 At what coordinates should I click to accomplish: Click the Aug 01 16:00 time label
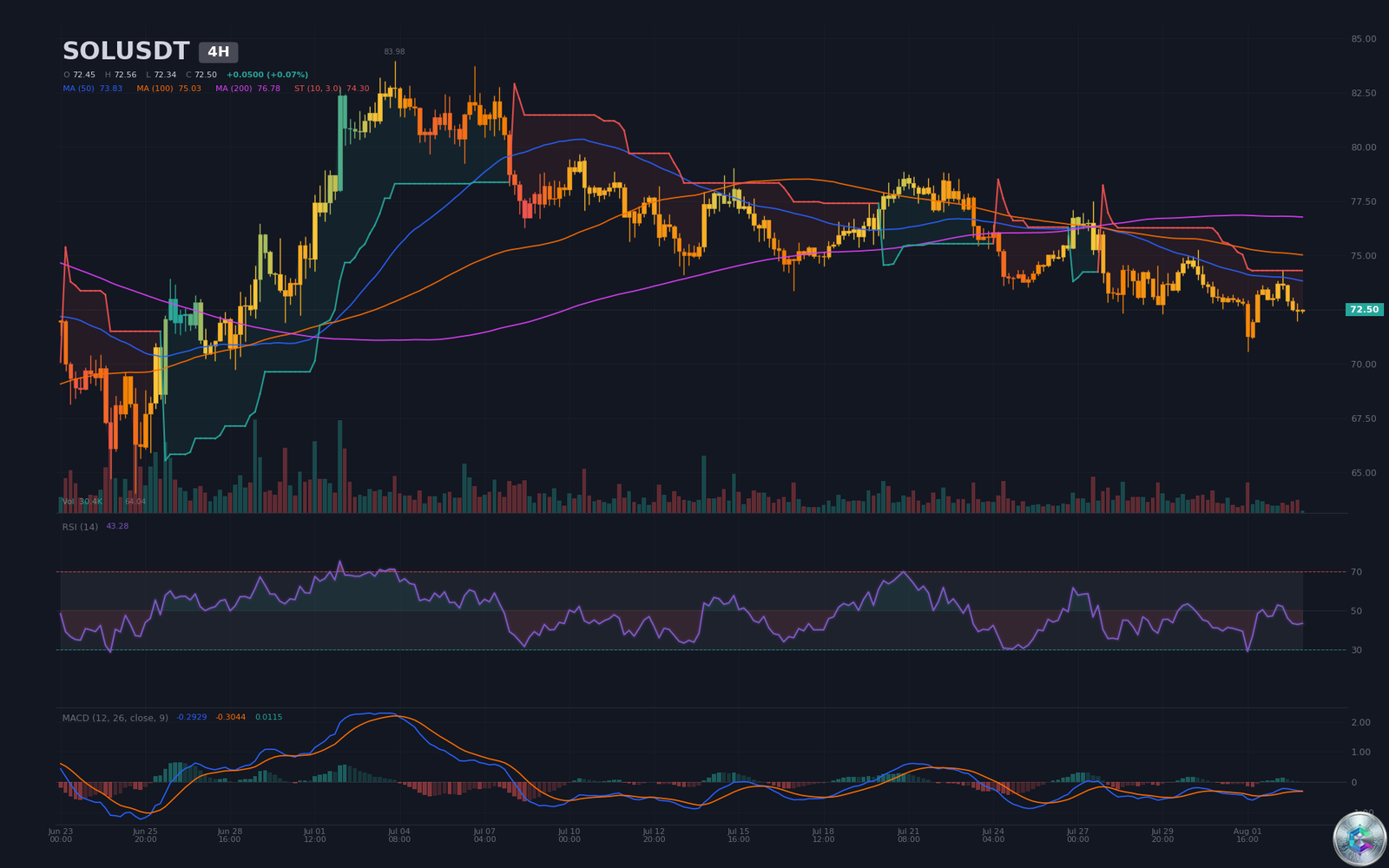[x=1247, y=835]
